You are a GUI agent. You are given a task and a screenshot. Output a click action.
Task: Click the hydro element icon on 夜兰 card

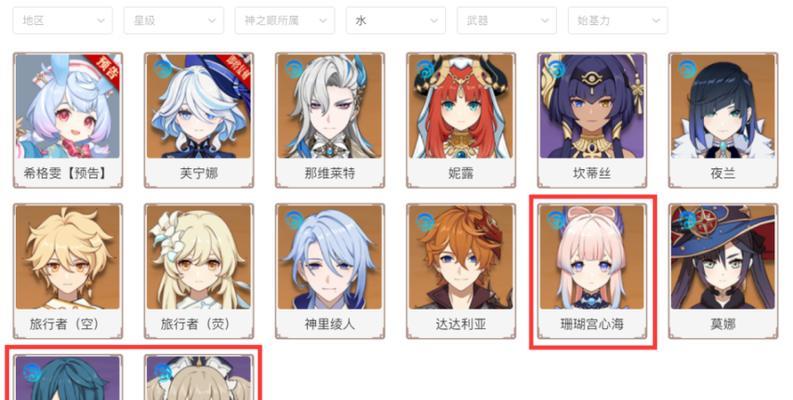point(687,68)
